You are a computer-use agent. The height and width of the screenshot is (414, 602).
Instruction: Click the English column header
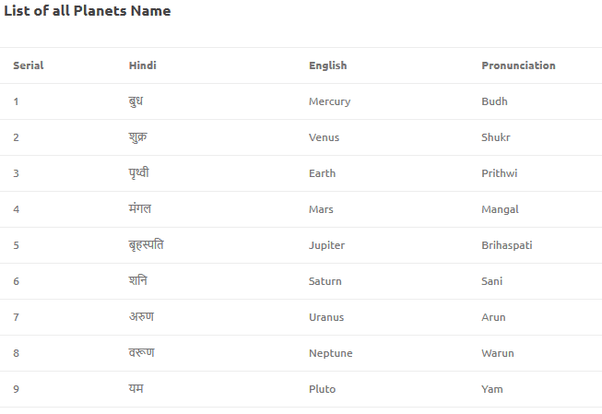(328, 66)
